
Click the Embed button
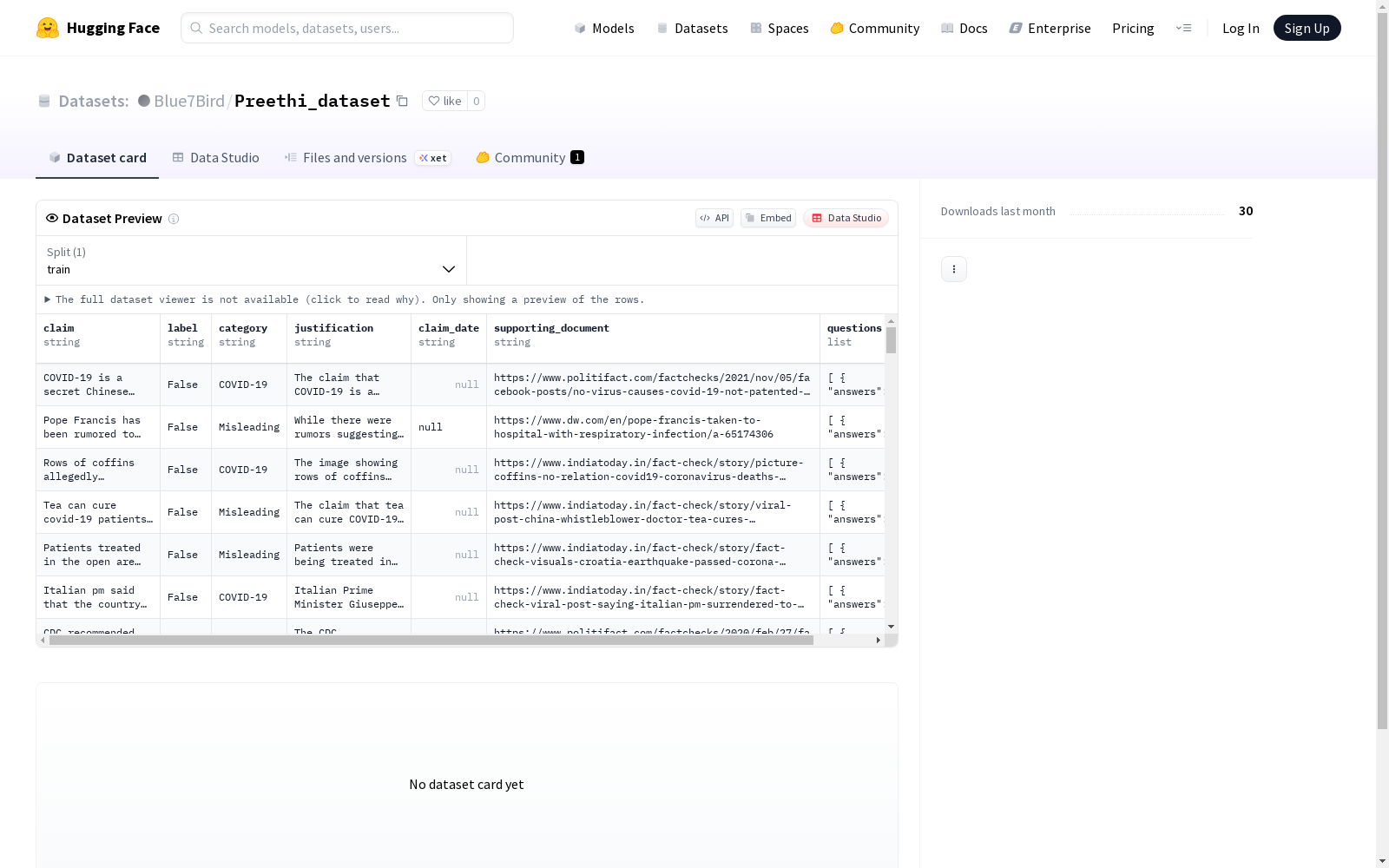pyautogui.click(x=768, y=218)
